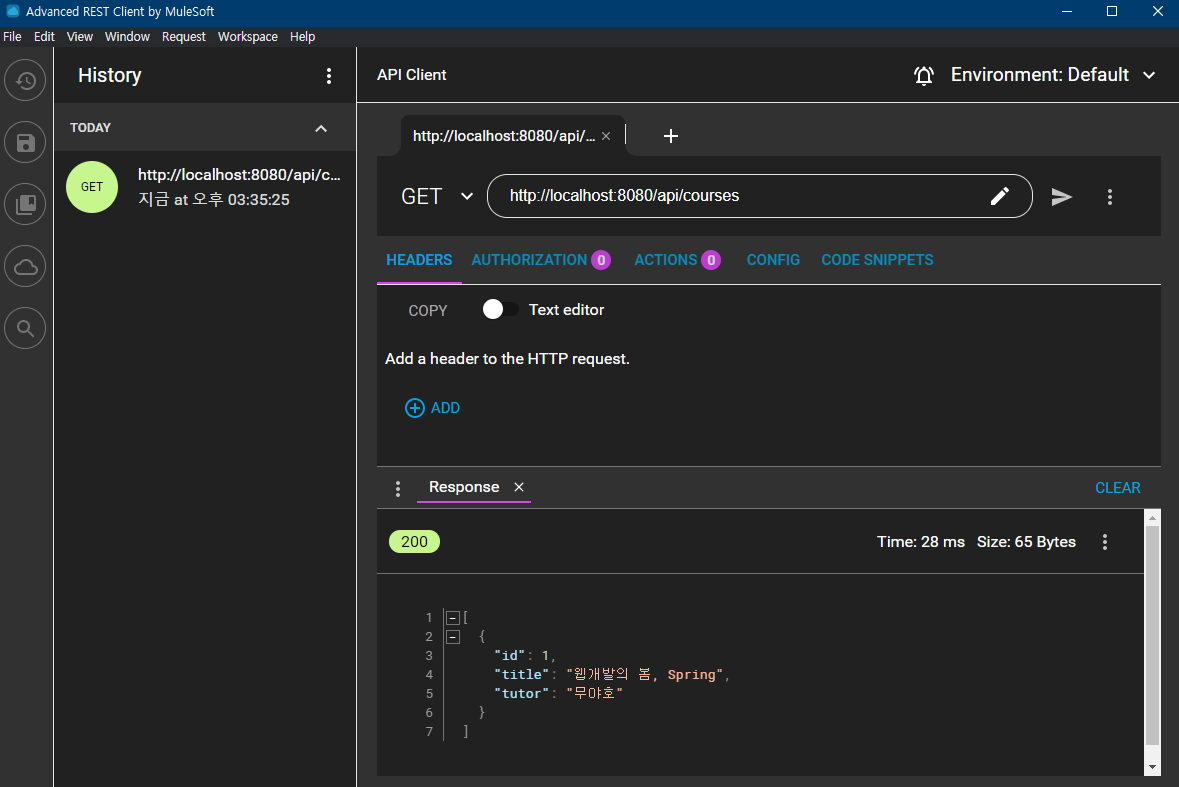Open the search magnifier icon in sidebar
Screen dimensions: 1179x787
(x=26, y=328)
